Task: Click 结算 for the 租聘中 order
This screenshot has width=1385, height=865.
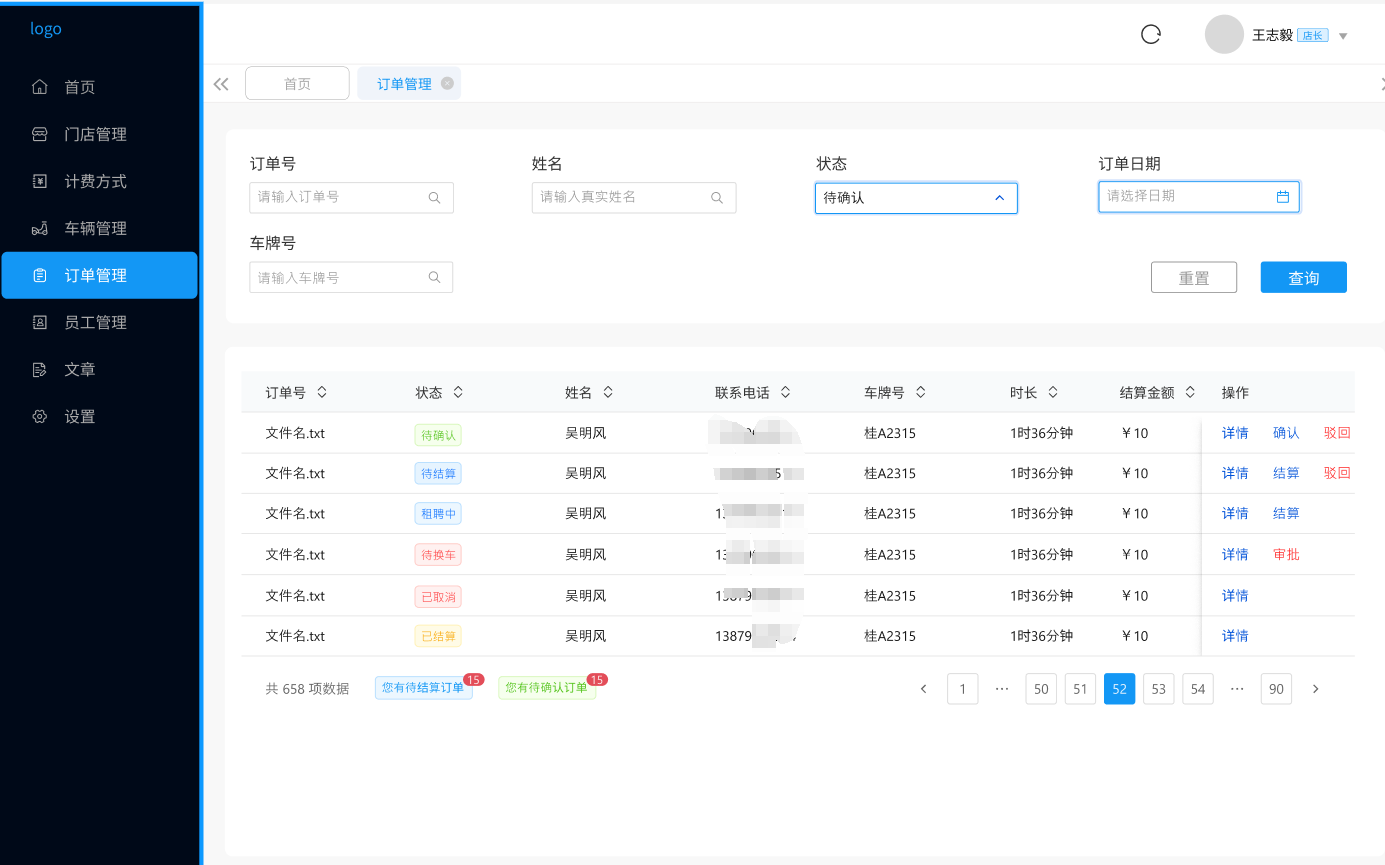Action: [1286, 513]
